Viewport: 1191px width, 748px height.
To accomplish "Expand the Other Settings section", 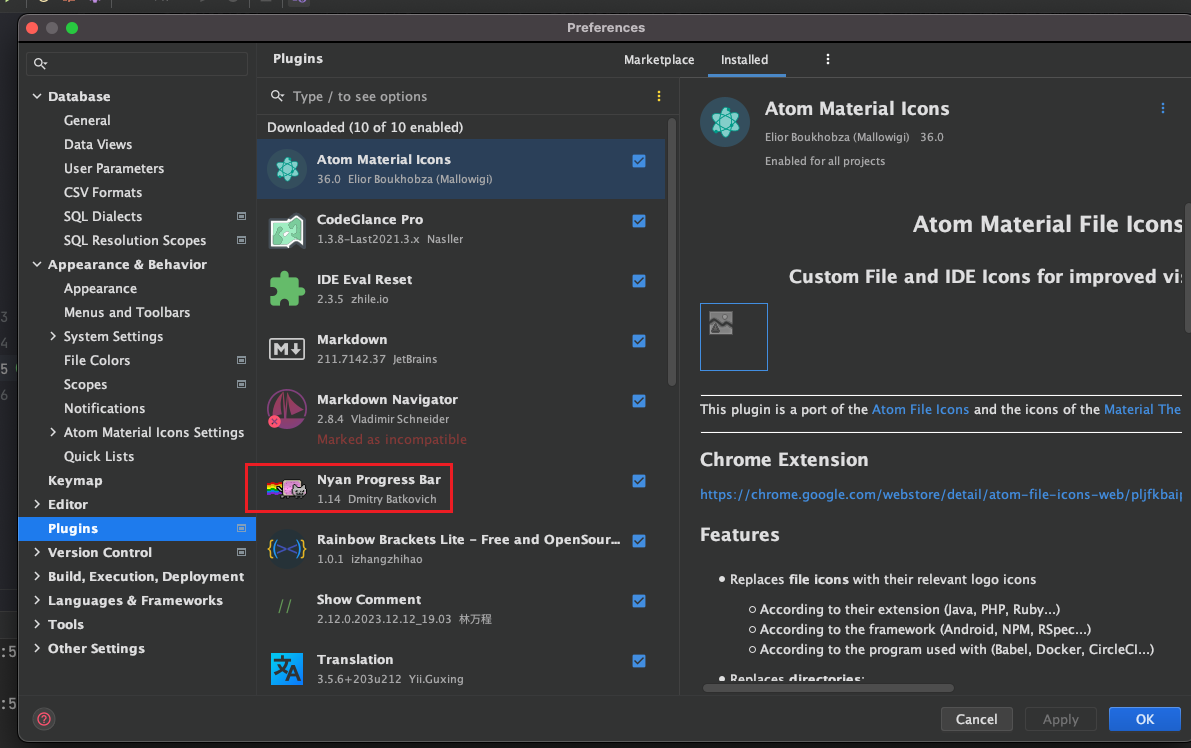I will pyautogui.click(x=36, y=648).
